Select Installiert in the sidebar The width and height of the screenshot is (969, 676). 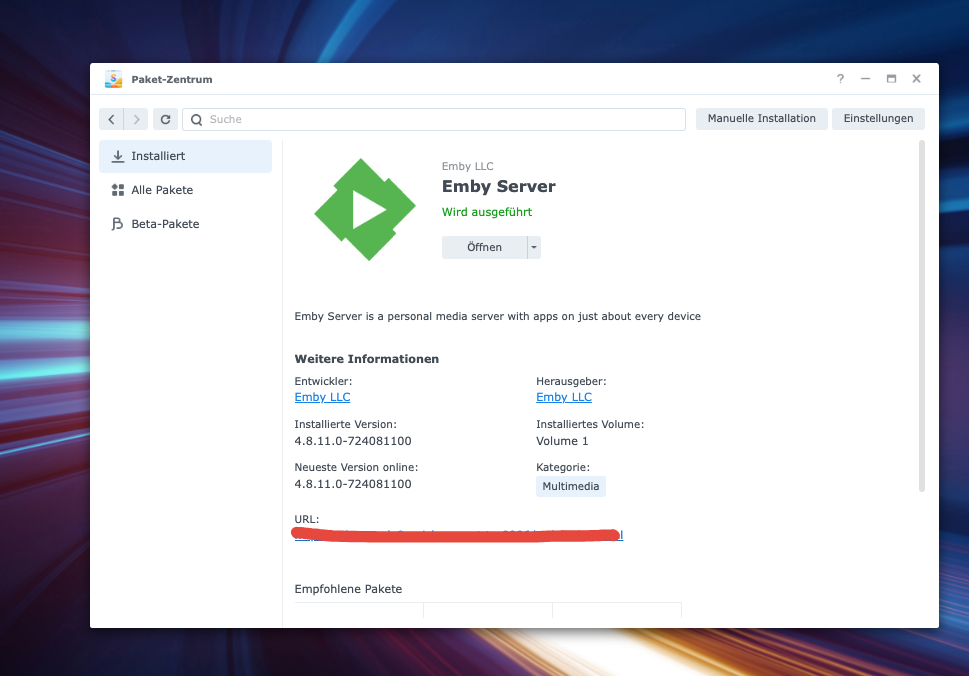(185, 156)
